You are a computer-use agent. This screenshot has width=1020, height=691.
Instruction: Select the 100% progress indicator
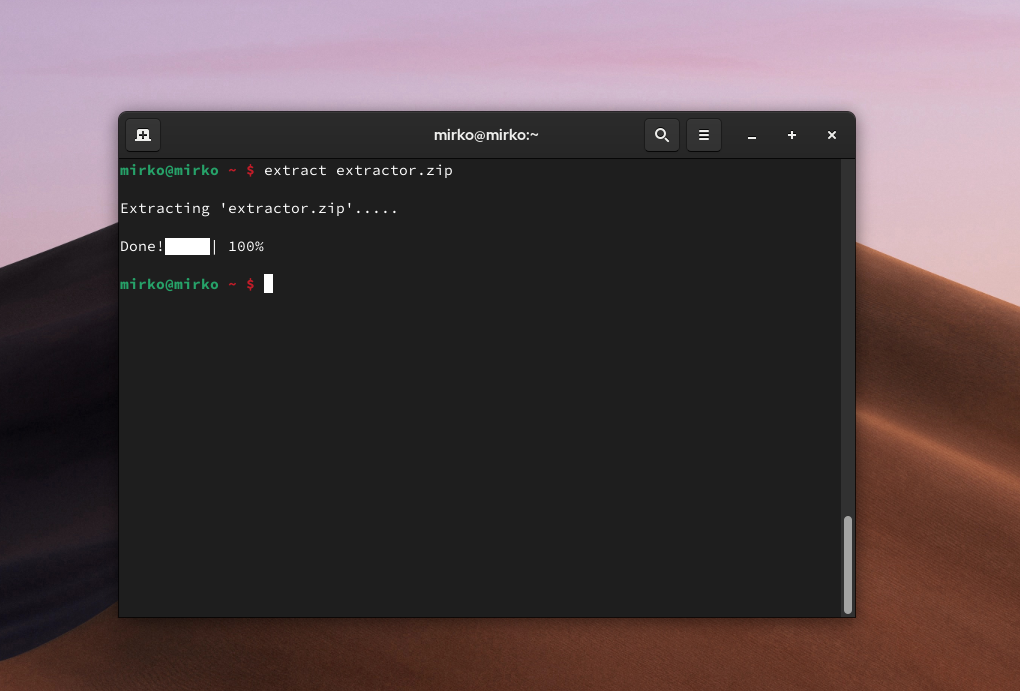pyautogui.click(x=245, y=246)
